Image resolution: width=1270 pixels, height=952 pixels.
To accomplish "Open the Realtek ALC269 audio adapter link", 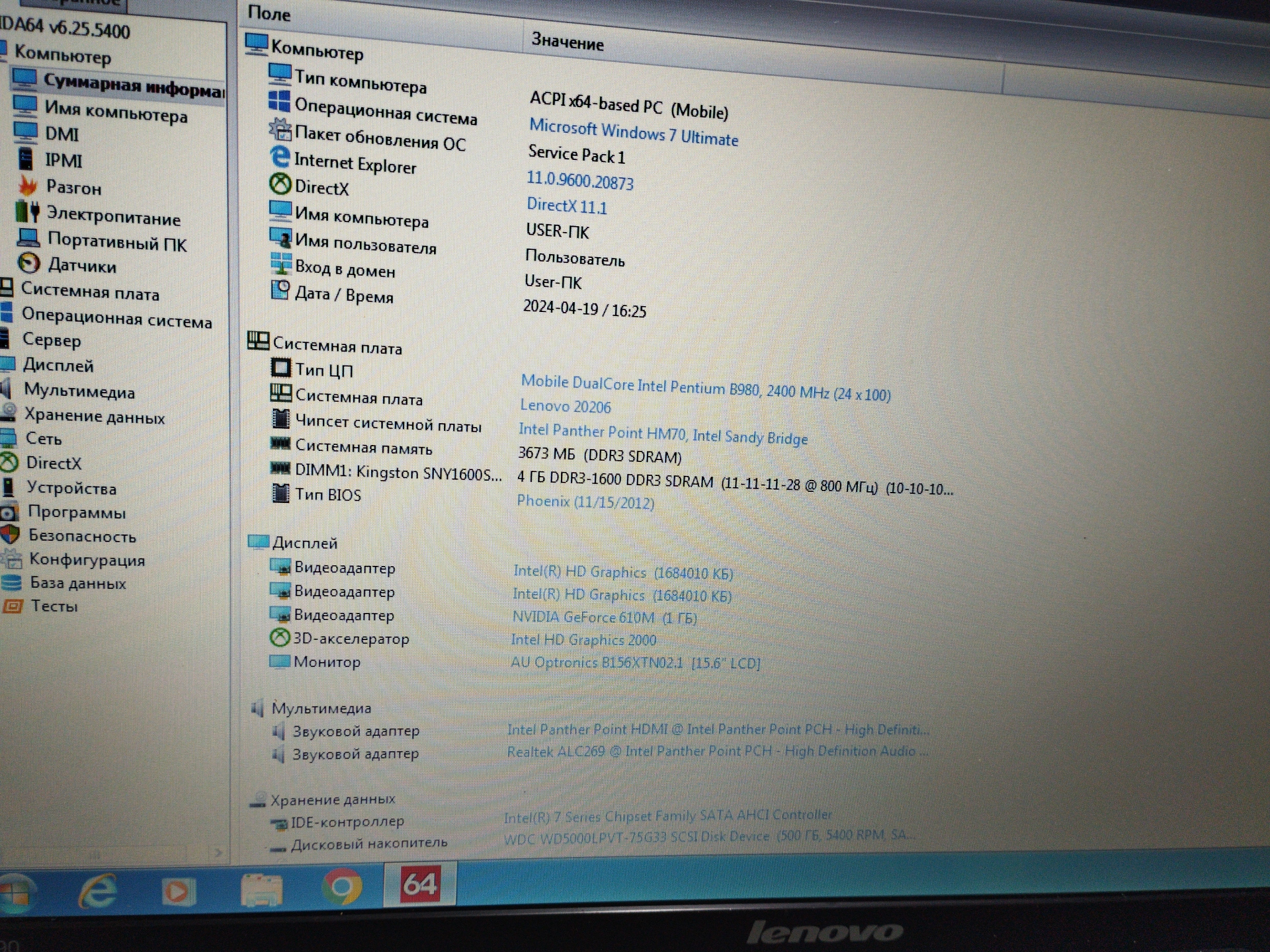I will [x=718, y=752].
